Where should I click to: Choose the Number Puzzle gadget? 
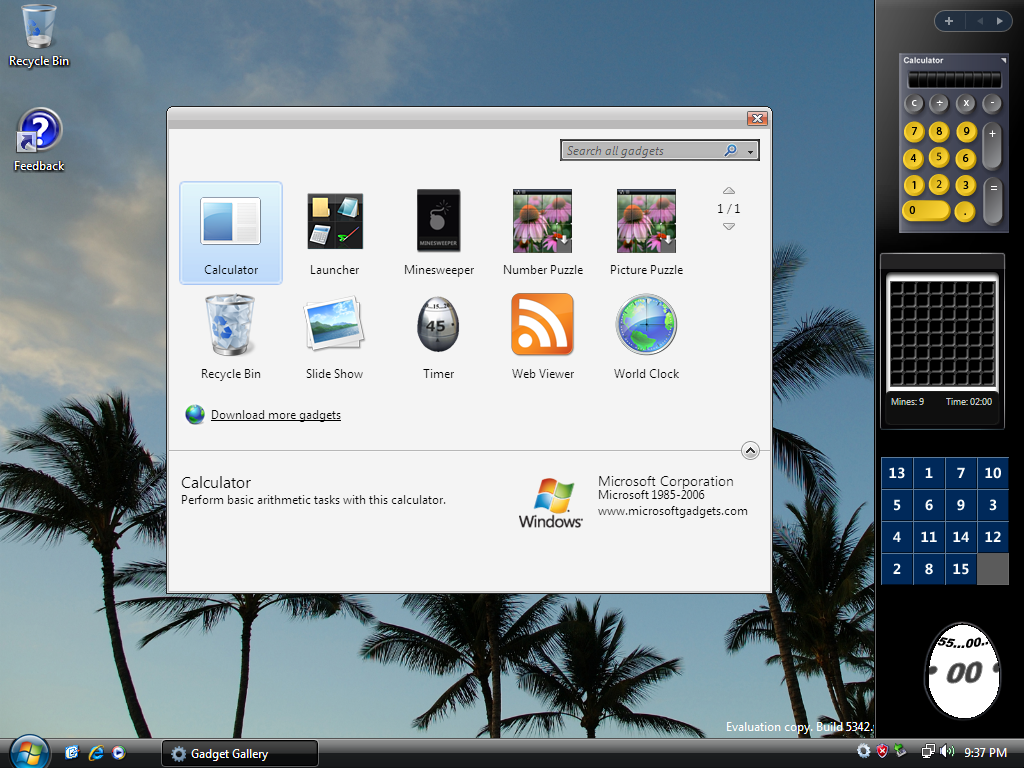542,222
